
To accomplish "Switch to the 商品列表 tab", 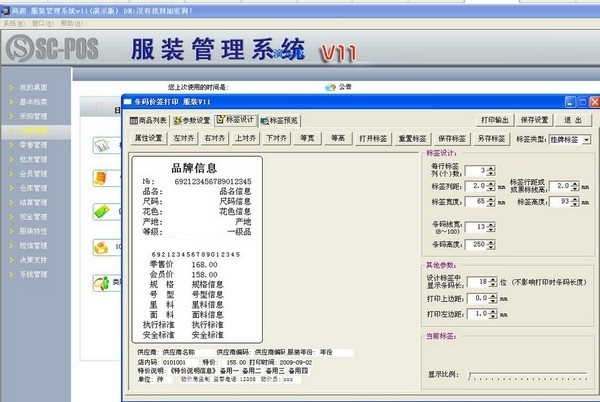I will [x=148, y=120].
